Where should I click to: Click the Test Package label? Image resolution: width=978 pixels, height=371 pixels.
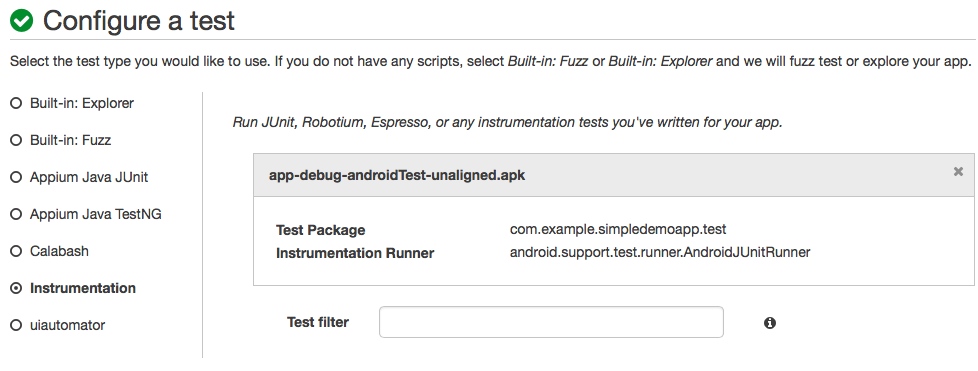321,230
